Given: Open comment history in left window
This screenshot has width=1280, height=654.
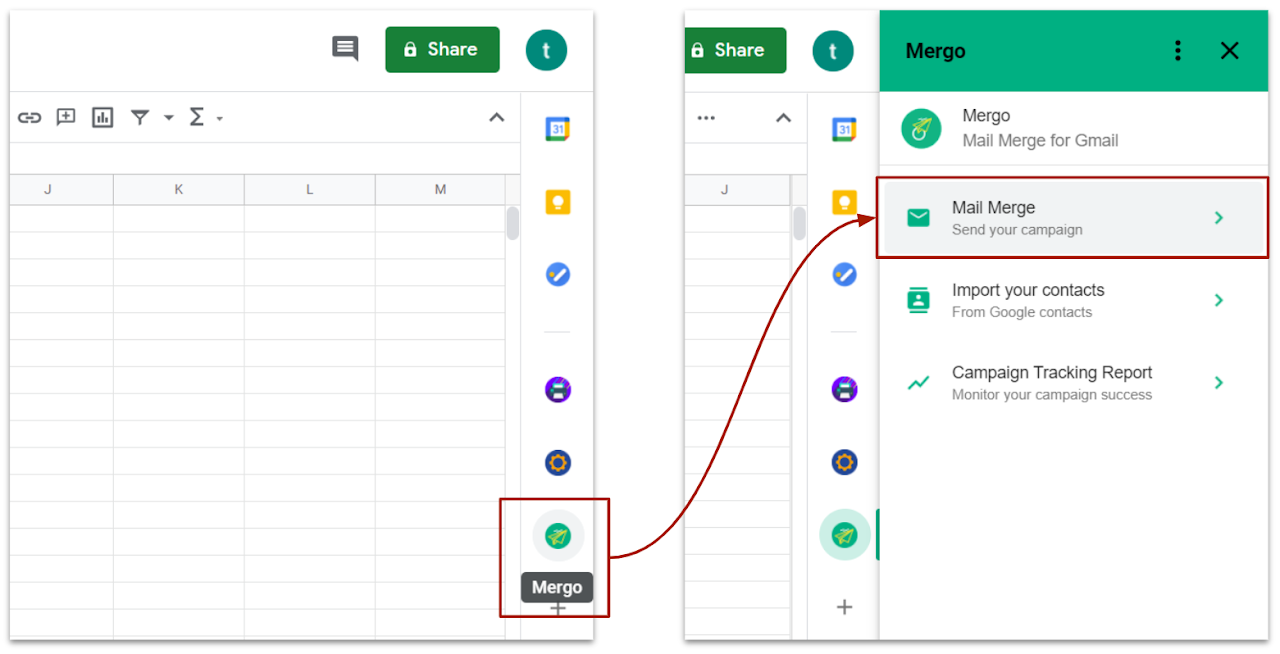Looking at the screenshot, I should [345, 49].
